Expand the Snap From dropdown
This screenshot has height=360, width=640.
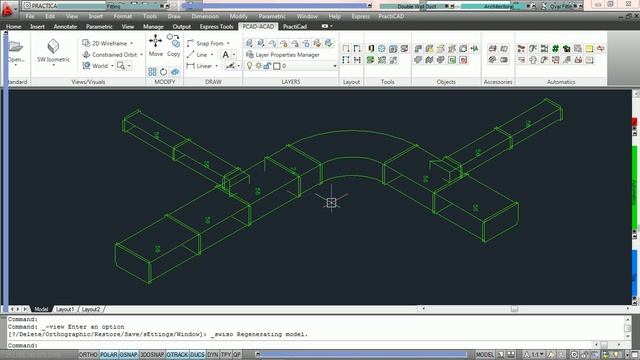pos(228,43)
